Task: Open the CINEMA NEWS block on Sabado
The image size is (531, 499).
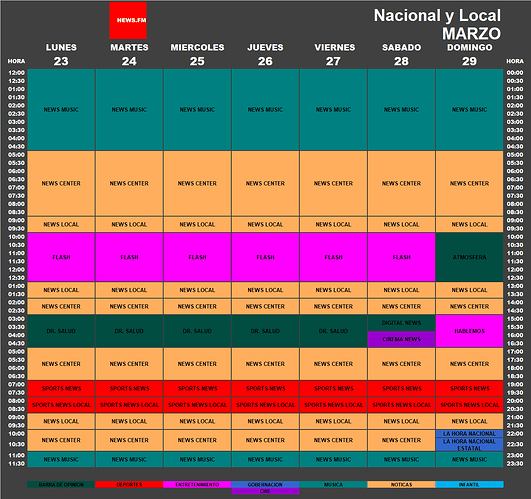Action: point(401,339)
